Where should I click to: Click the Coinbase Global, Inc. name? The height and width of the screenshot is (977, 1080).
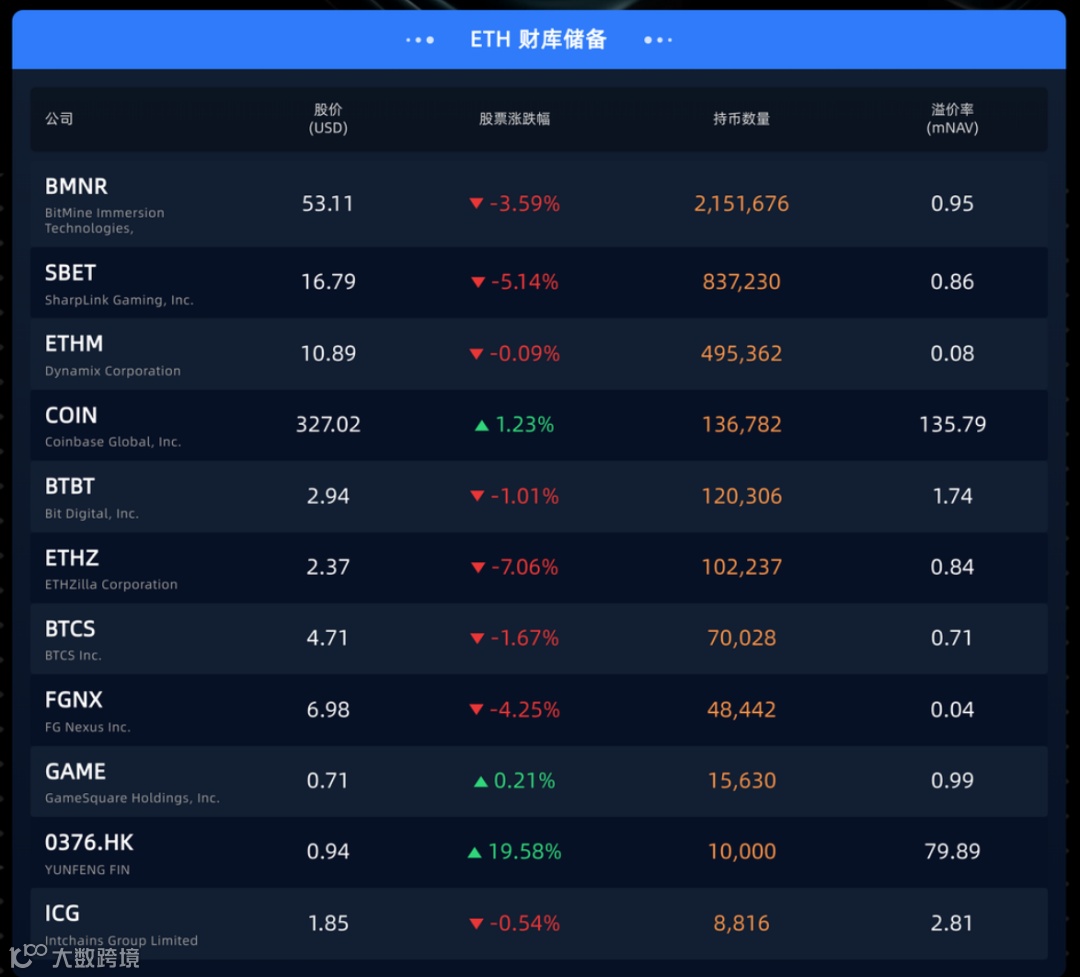(x=113, y=442)
